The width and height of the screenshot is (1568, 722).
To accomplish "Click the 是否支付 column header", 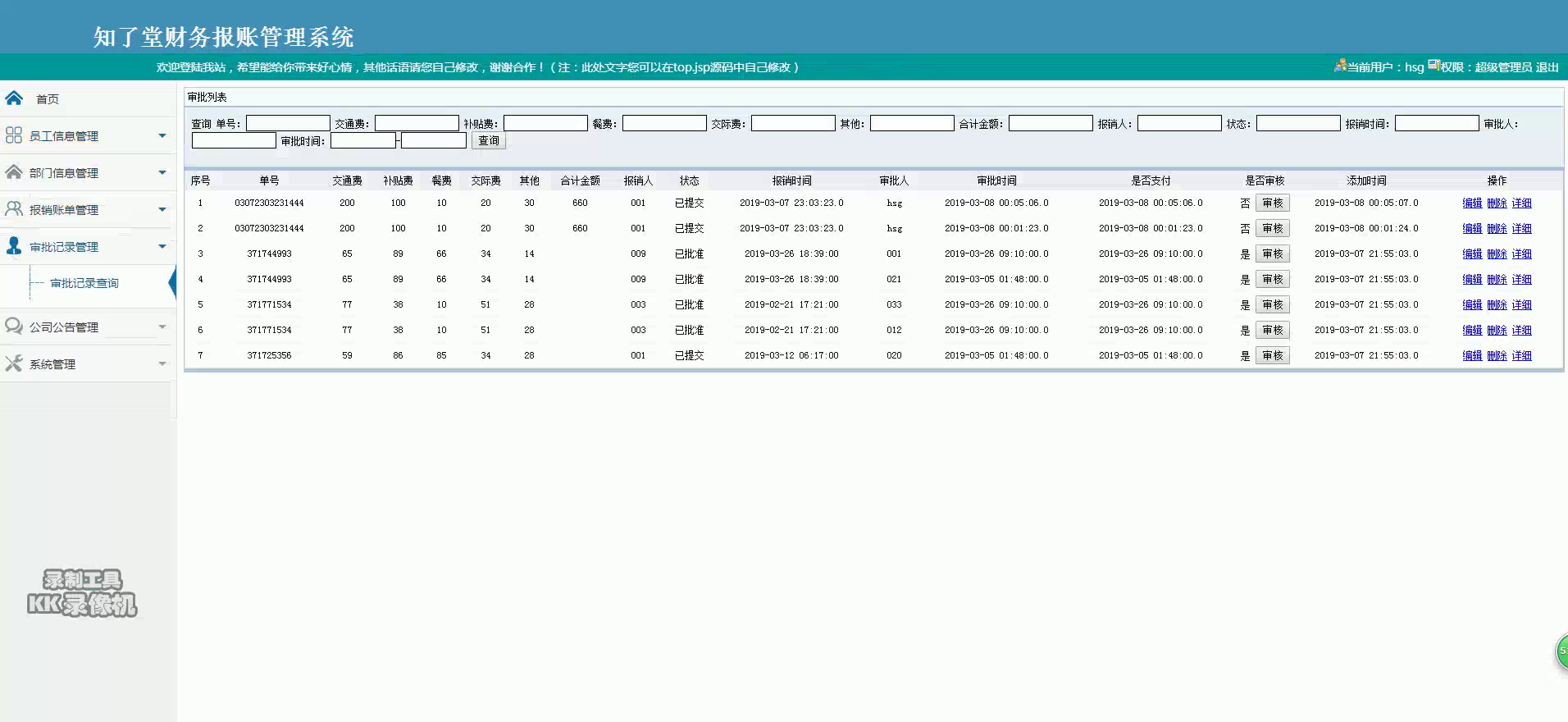I will click(x=1151, y=180).
